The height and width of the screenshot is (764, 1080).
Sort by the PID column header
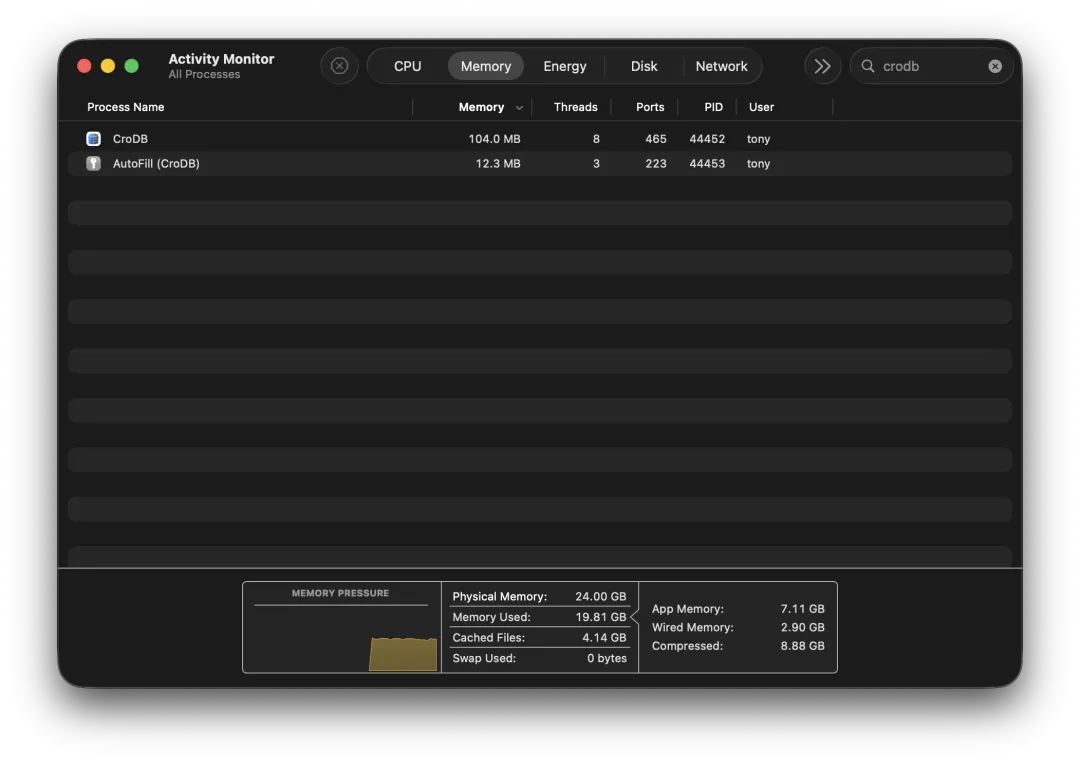pyautogui.click(x=714, y=107)
